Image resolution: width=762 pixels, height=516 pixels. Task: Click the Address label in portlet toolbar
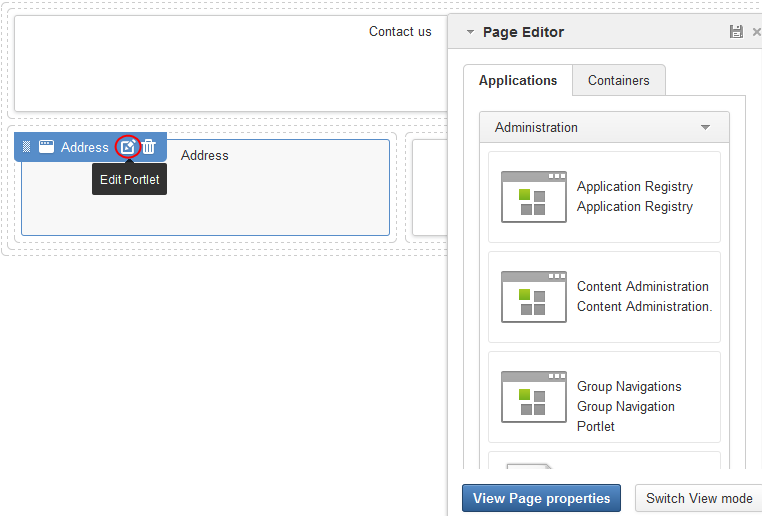click(x=85, y=147)
